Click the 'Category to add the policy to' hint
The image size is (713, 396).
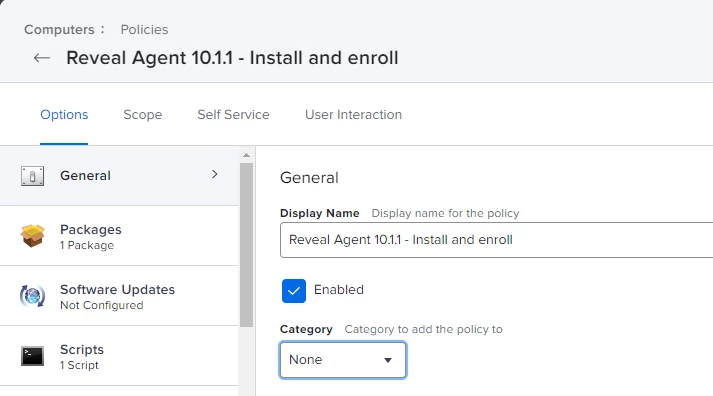(x=423, y=329)
